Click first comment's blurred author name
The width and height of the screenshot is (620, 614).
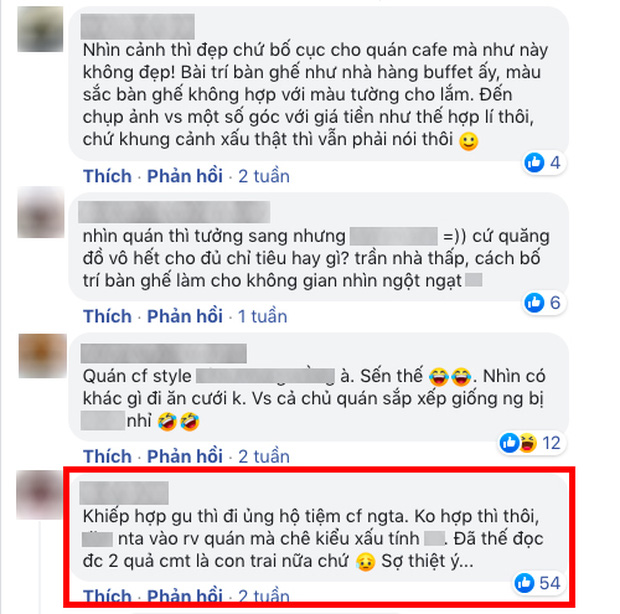138,26
